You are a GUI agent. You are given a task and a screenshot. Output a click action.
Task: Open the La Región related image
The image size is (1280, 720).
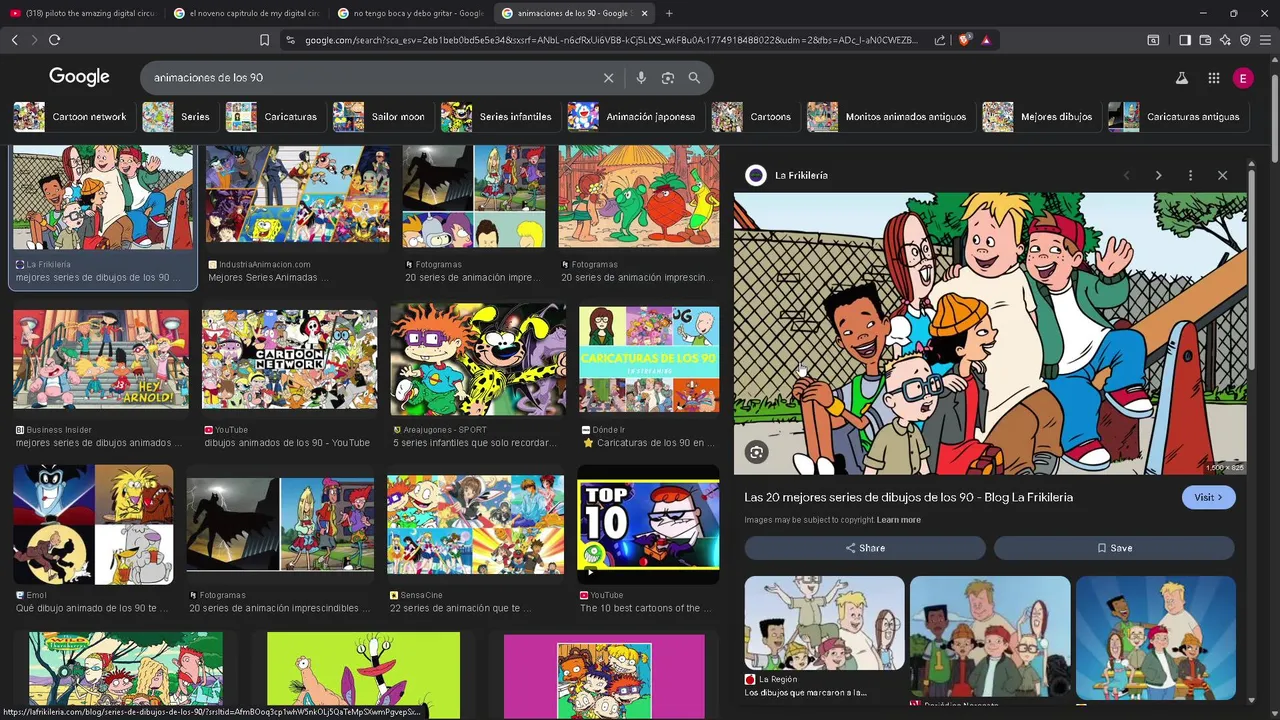(x=824, y=623)
